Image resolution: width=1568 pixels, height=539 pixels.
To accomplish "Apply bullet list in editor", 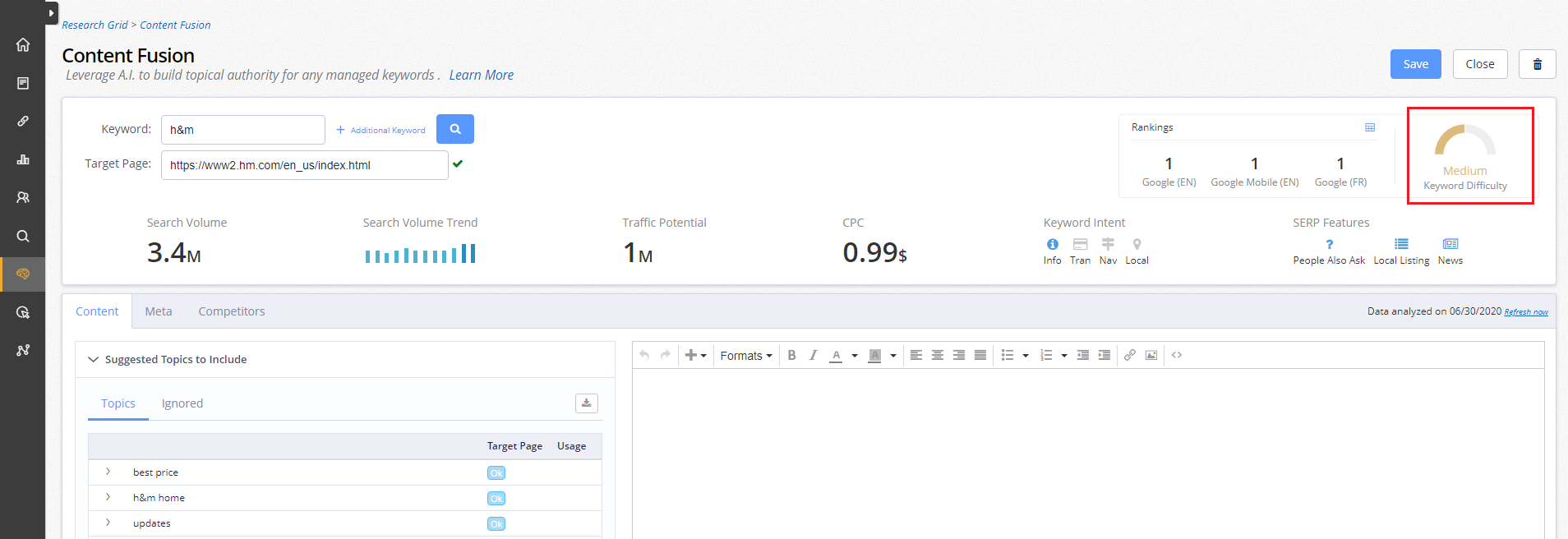I will (1008, 355).
